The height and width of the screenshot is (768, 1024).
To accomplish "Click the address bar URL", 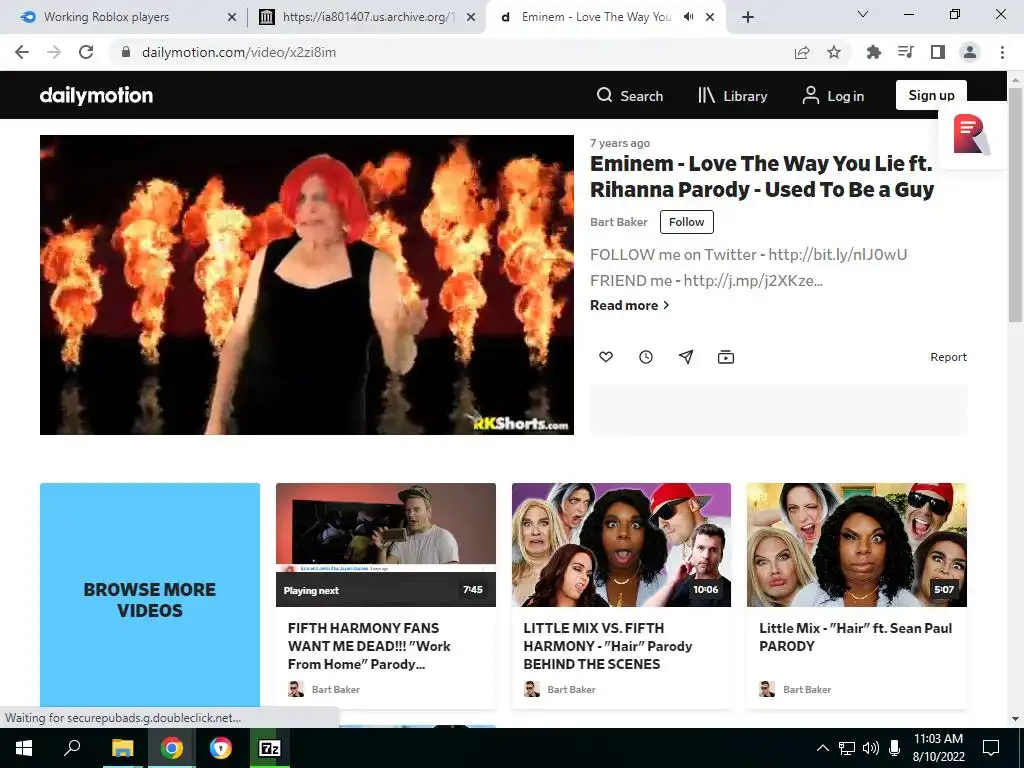I will click(x=239, y=52).
